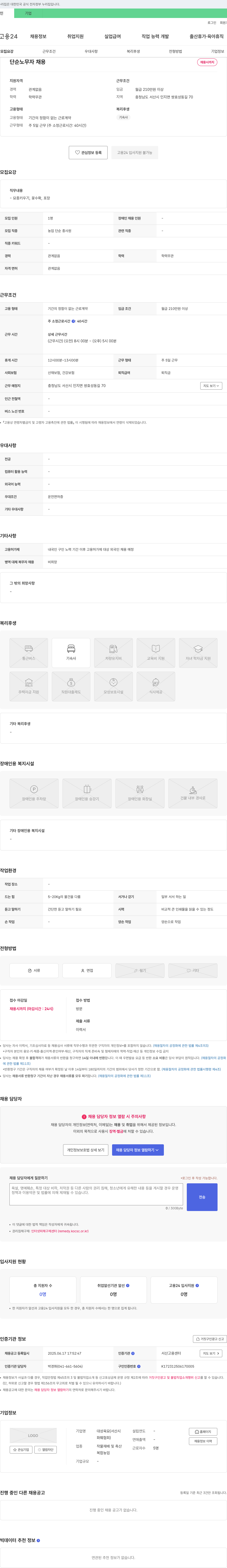Screen dimensions: 227x1568
Task: Click the 기숙사 tag under 복리후생 summary
Action: 123,118
